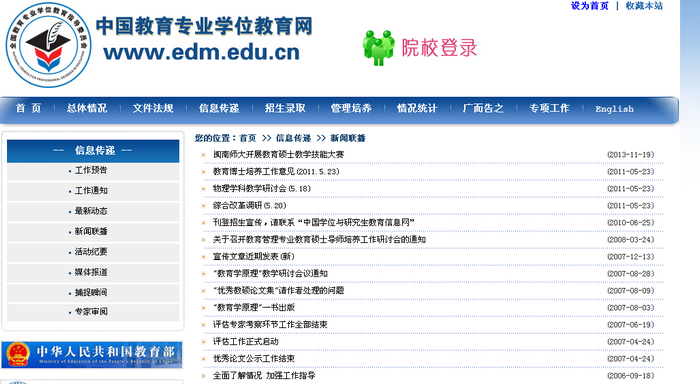Click the date (2007-06-19)
Screen dimensions: 700x384
click(x=630, y=325)
